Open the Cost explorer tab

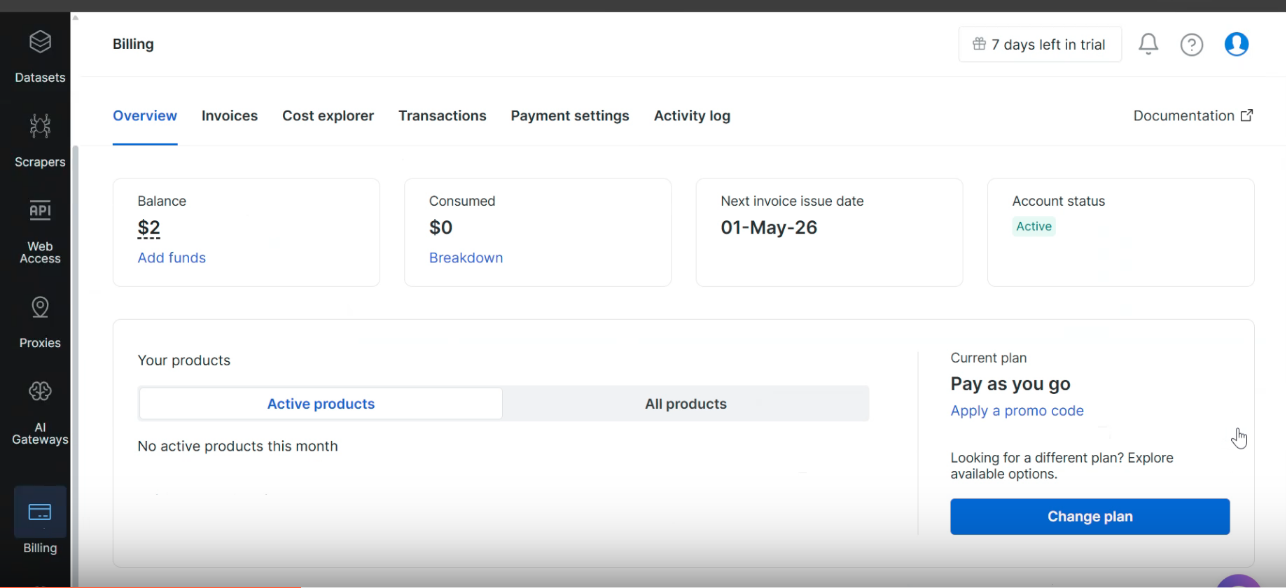click(x=328, y=116)
